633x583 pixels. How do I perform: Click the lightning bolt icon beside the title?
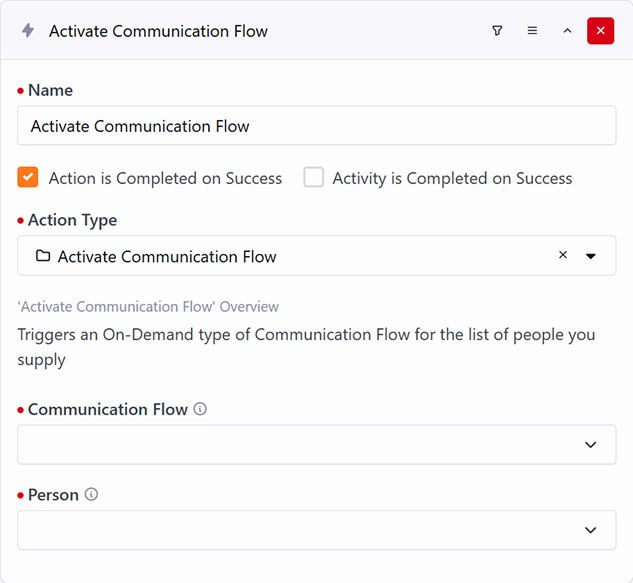click(28, 31)
